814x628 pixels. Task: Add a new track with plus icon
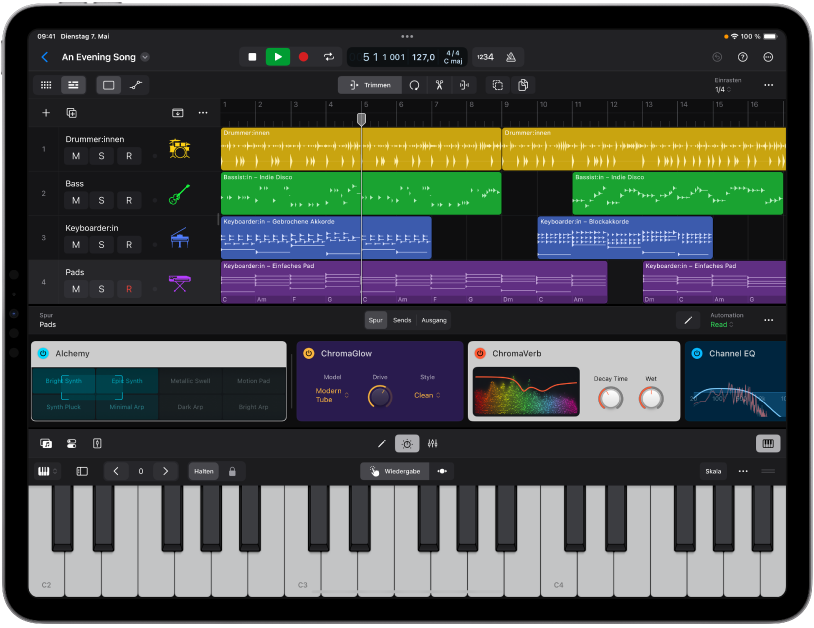[46, 113]
